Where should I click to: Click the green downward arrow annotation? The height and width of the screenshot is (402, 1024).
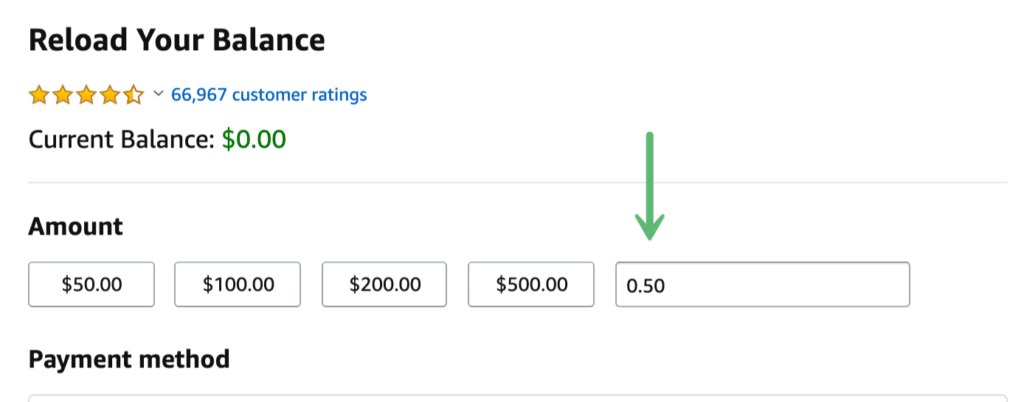(650, 186)
